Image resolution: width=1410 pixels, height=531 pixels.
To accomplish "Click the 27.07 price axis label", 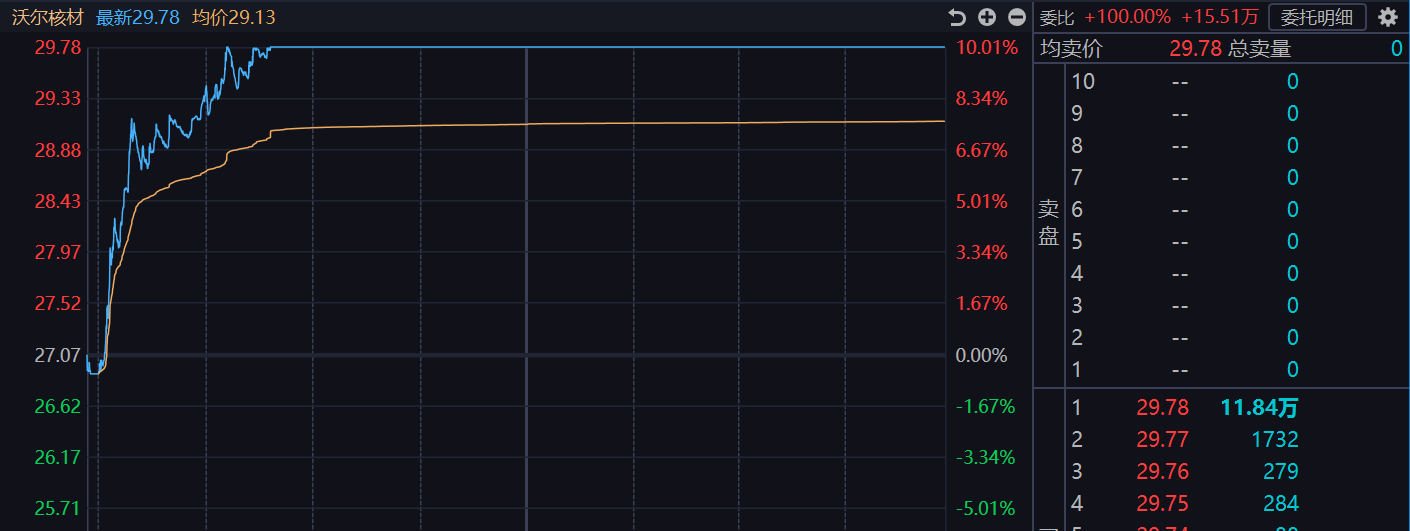I will pyautogui.click(x=58, y=355).
